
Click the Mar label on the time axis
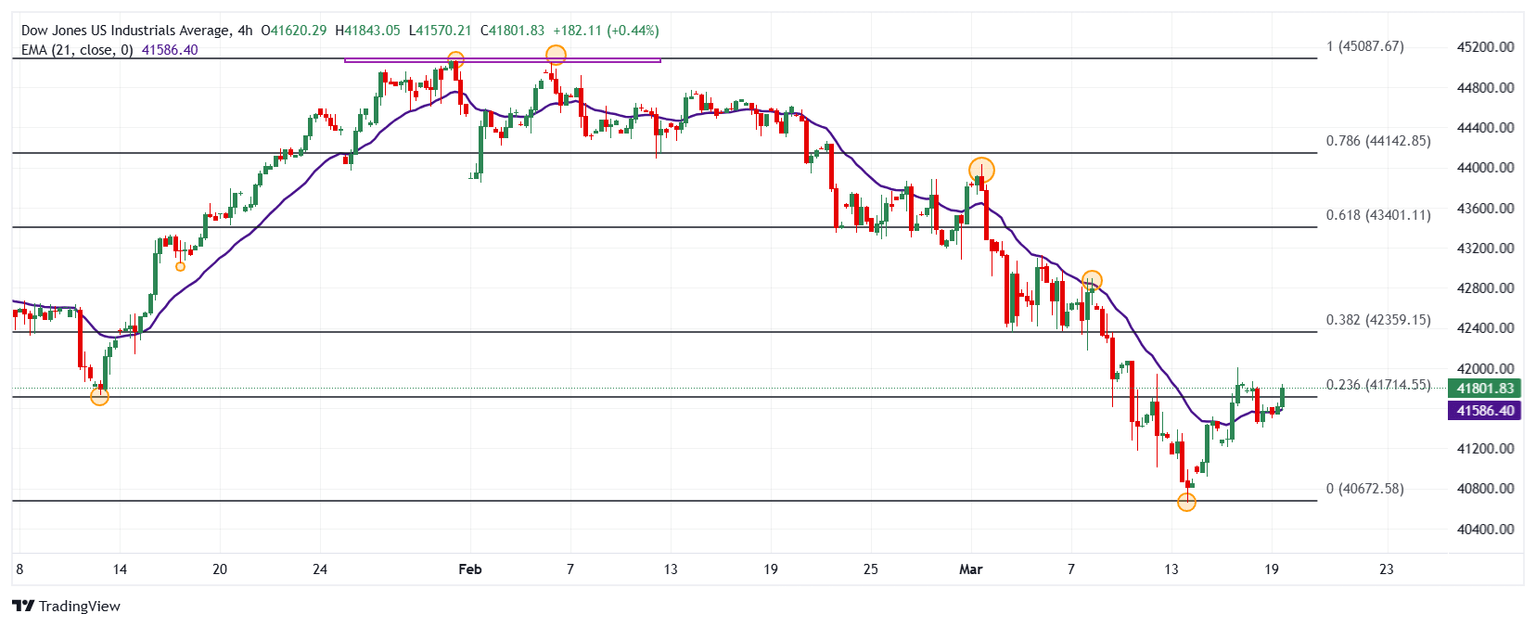point(970,569)
